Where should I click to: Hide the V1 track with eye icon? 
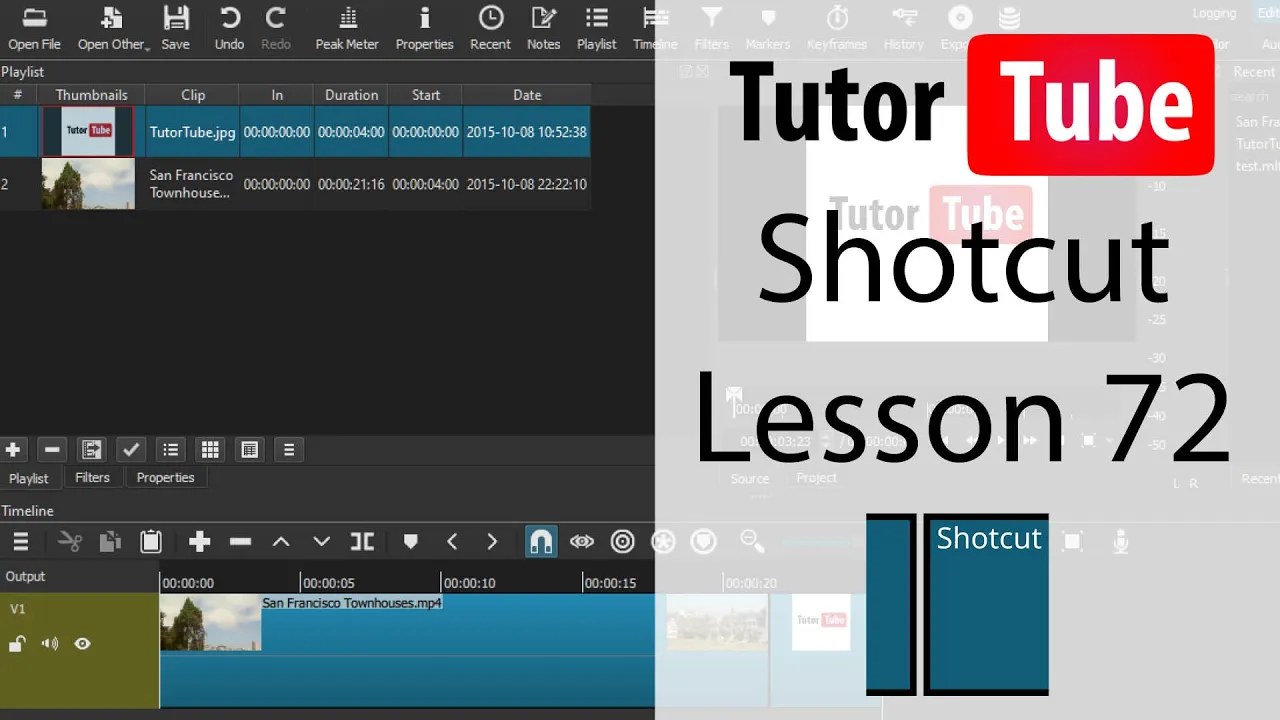click(x=83, y=644)
